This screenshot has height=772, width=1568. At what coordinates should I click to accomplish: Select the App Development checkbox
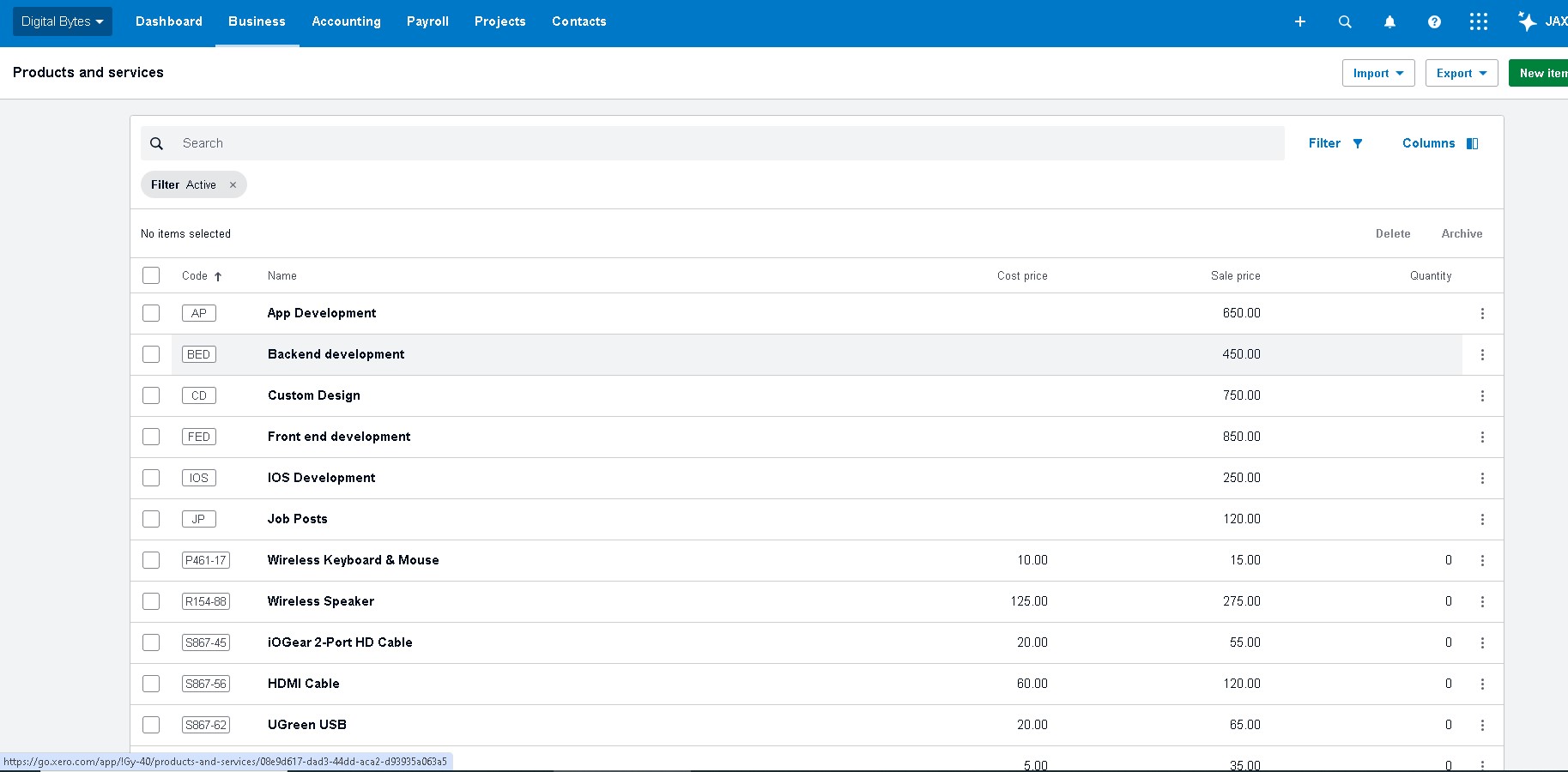(151, 313)
